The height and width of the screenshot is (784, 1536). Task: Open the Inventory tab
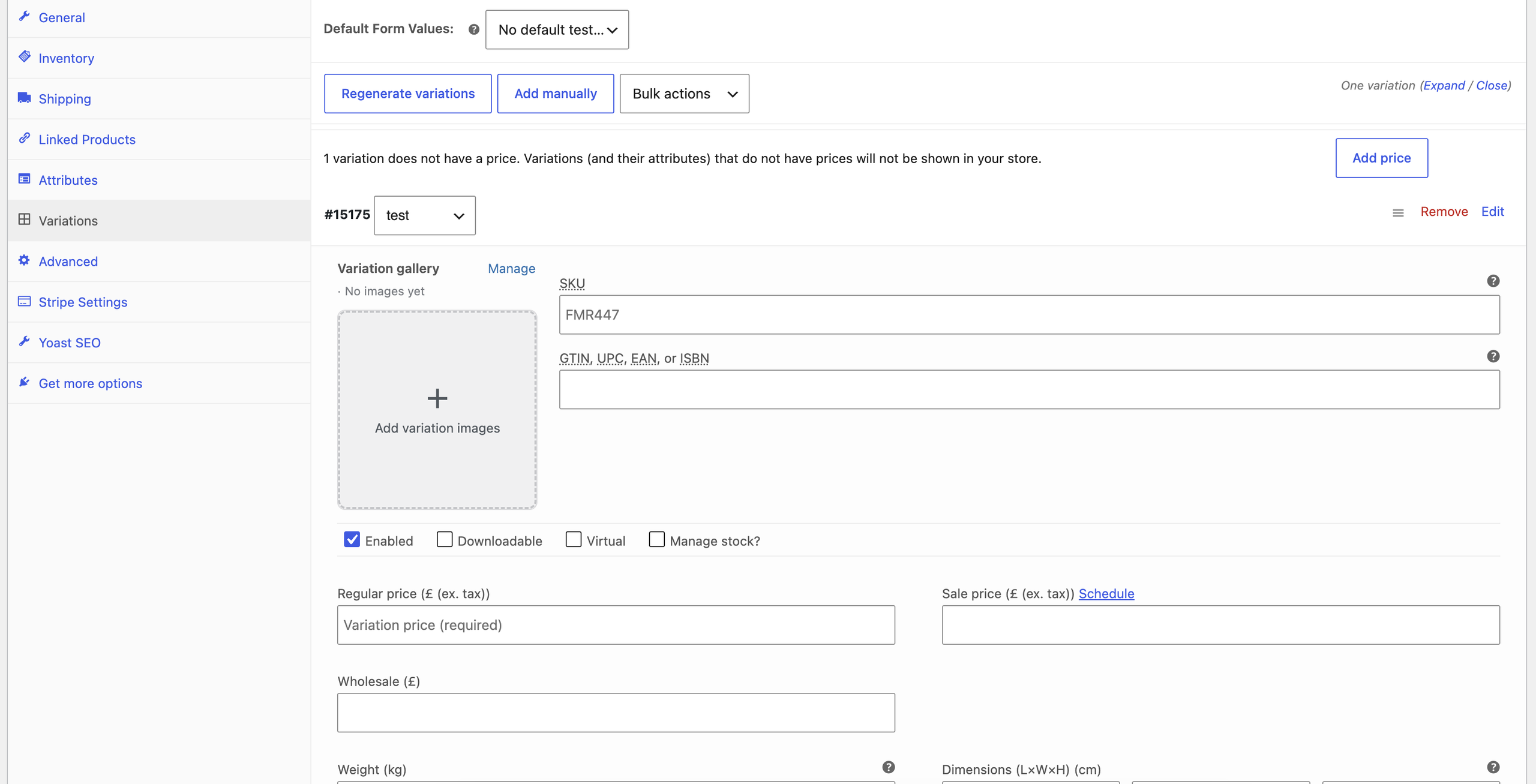coord(159,58)
